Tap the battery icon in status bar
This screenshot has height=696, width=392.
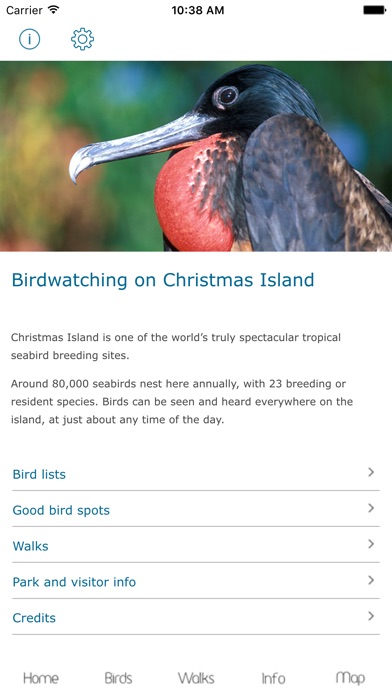(375, 10)
